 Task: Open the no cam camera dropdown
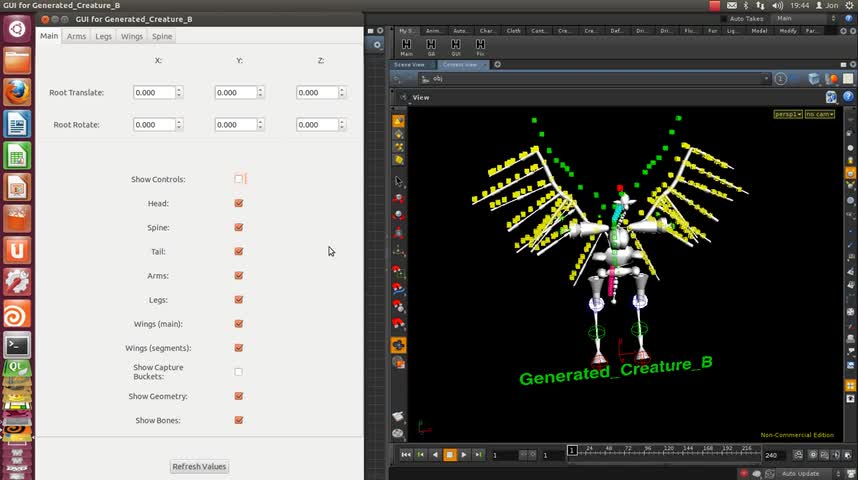point(820,114)
